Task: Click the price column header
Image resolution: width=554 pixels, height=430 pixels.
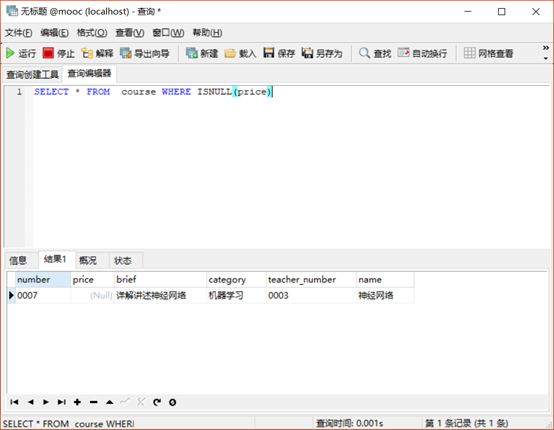Action: [93, 279]
